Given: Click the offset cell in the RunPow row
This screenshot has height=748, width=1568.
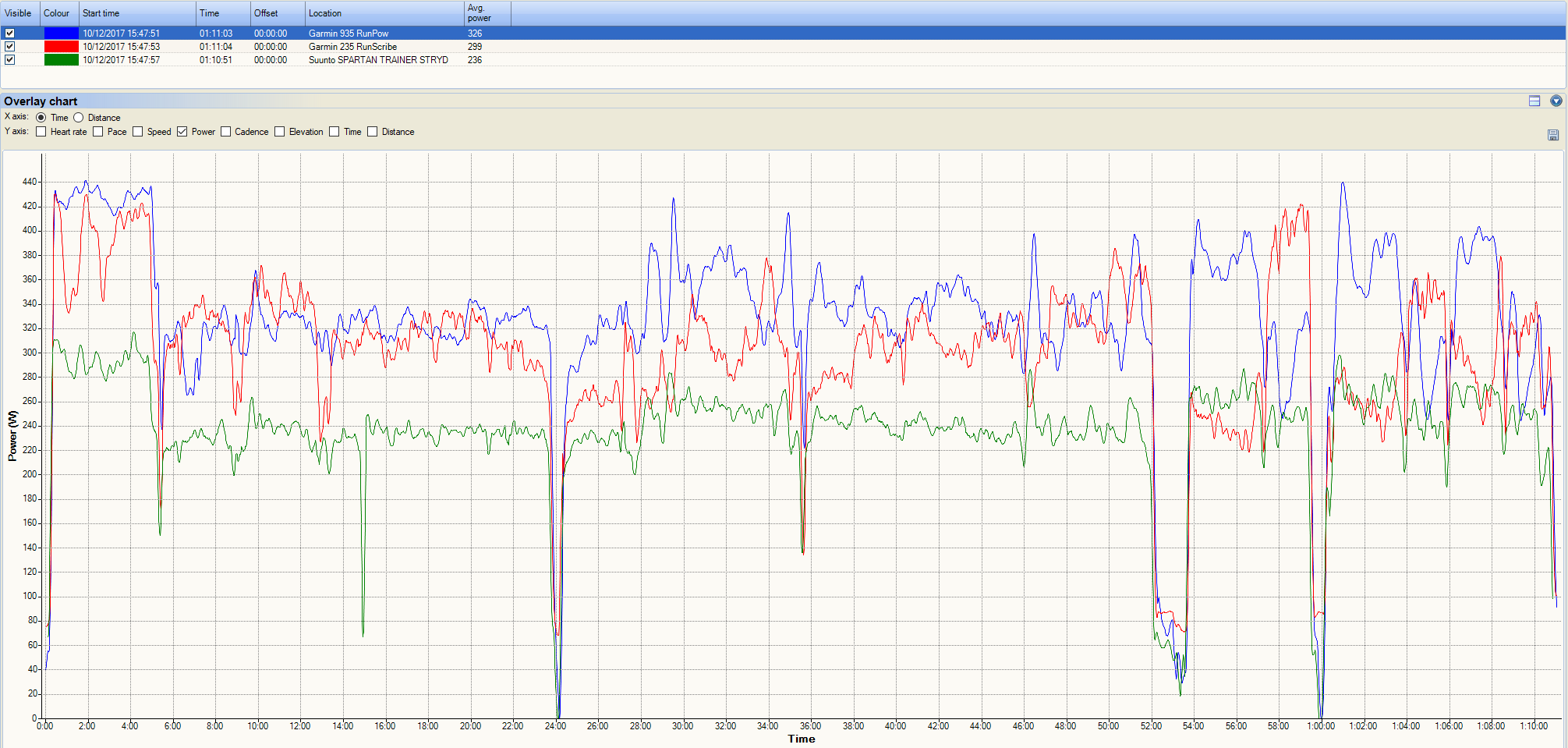Looking at the screenshot, I should click(271, 34).
